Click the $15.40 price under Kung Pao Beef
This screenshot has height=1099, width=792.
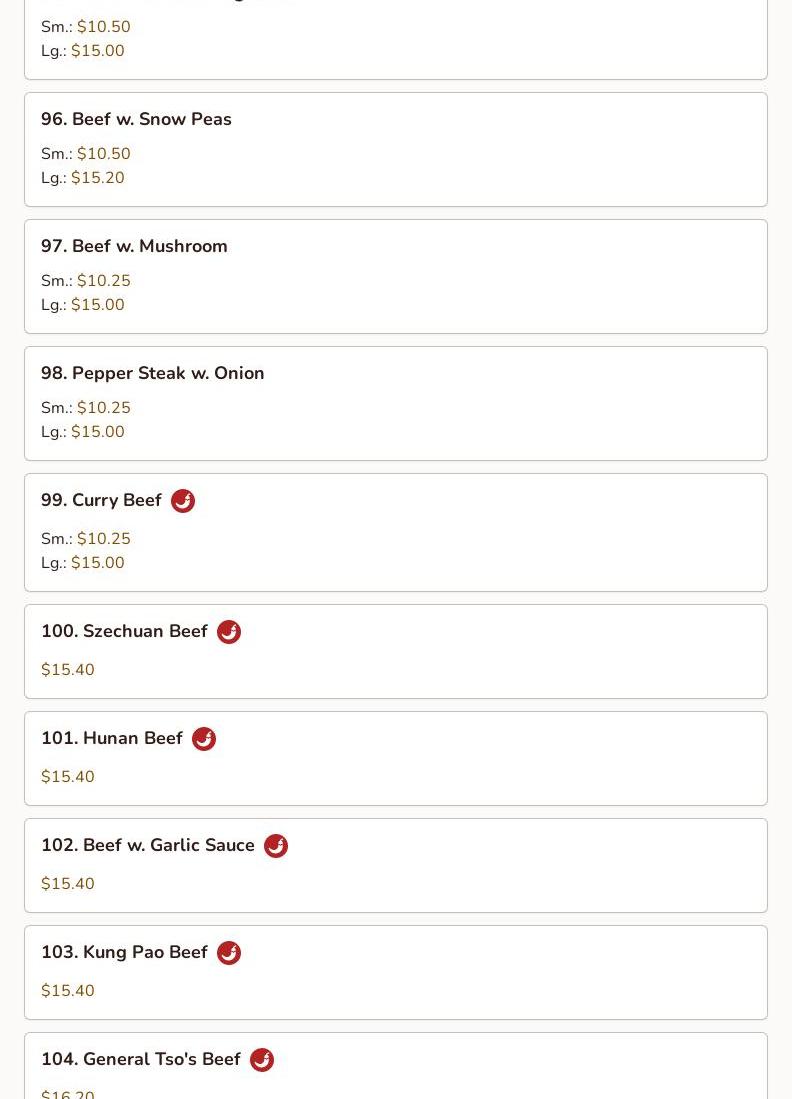(x=68, y=990)
